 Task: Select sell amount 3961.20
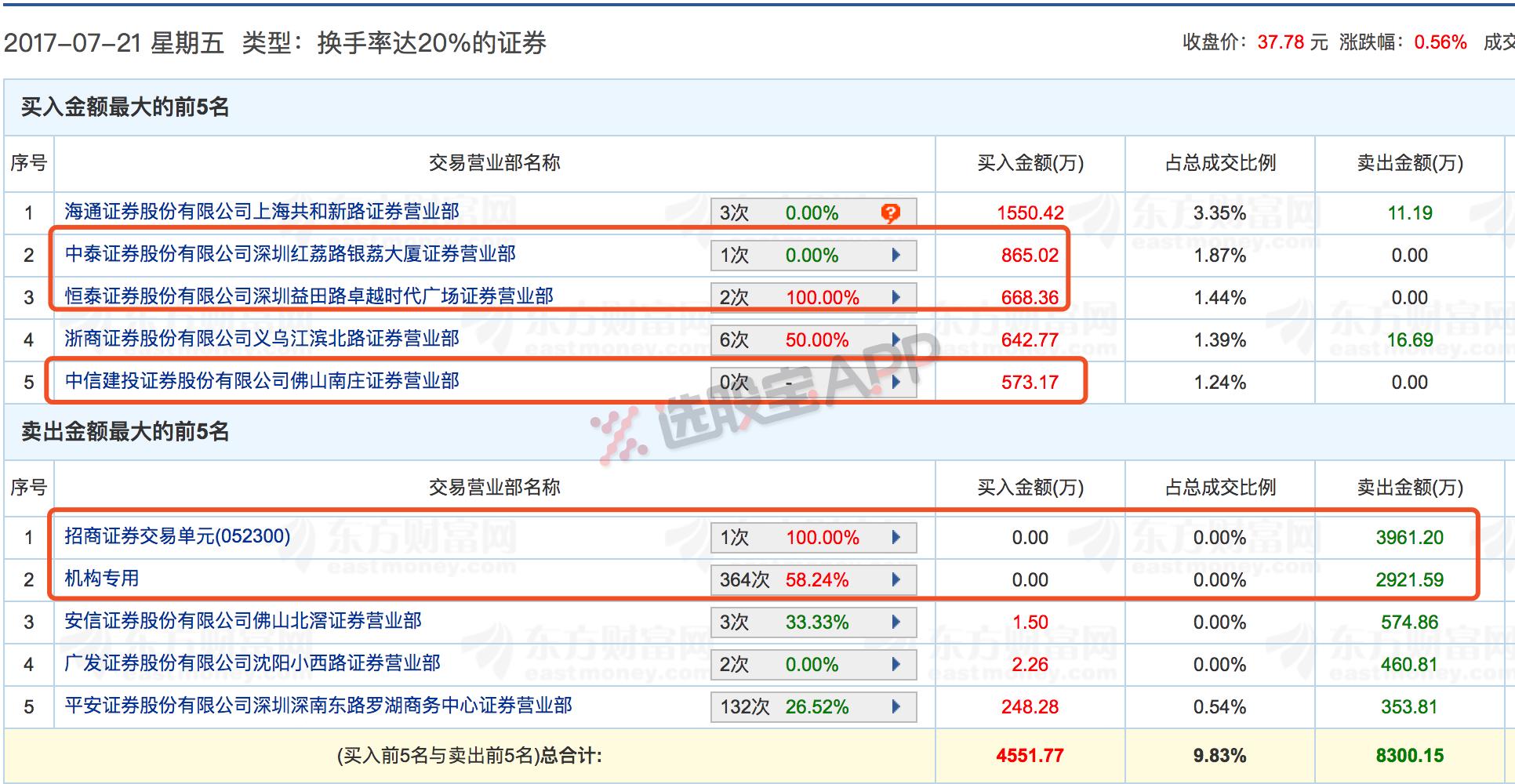1410,537
